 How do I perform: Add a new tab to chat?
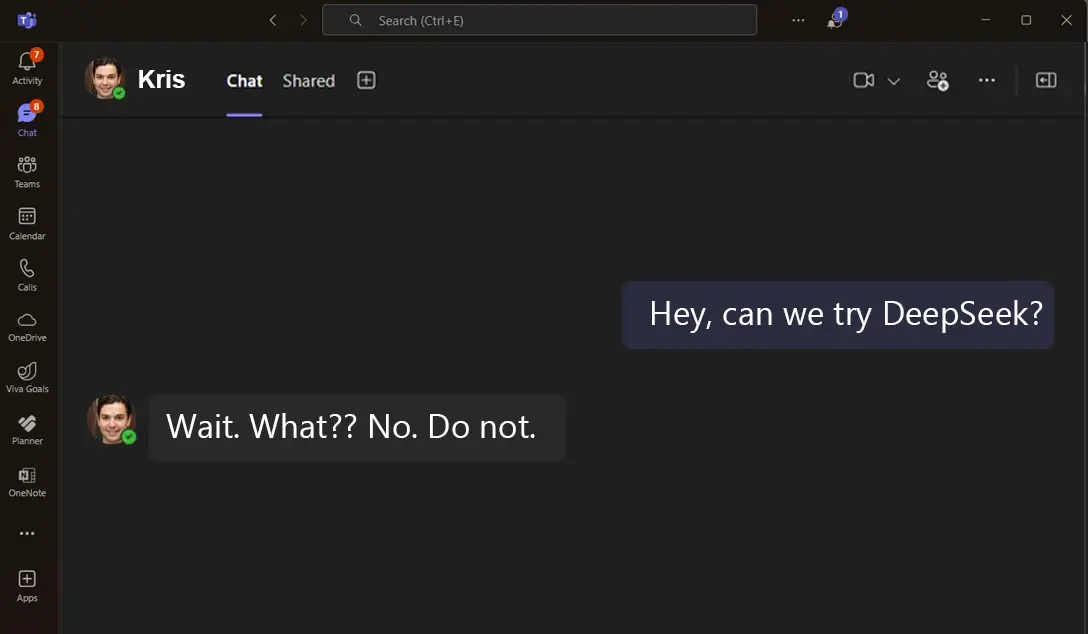click(x=366, y=80)
